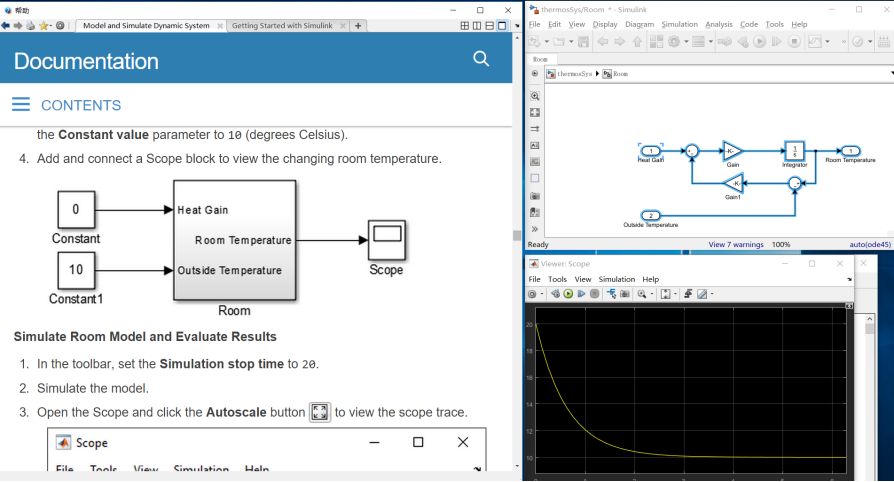This screenshot has height=482, width=894.
Task: Click the CONTENTS link
Action: click(81, 106)
